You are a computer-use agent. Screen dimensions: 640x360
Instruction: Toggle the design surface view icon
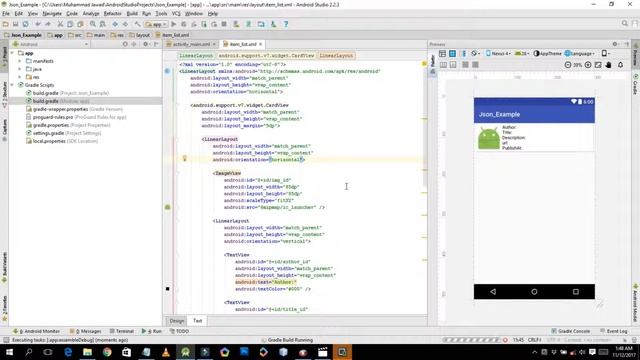point(442,53)
